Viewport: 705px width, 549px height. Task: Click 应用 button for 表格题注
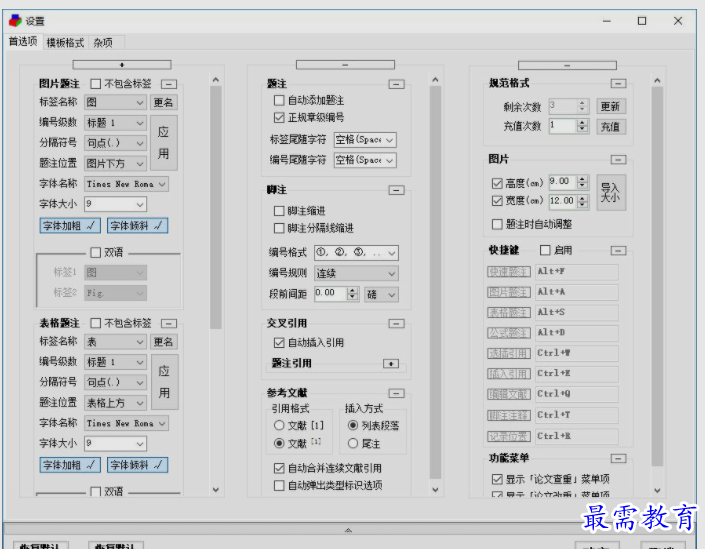[165, 382]
